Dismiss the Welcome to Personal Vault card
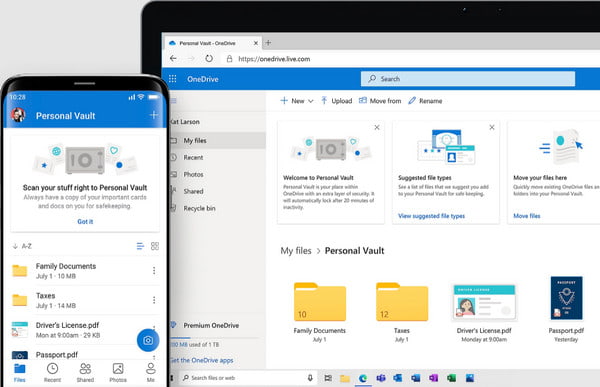600x387 pixels. [377, 127]
